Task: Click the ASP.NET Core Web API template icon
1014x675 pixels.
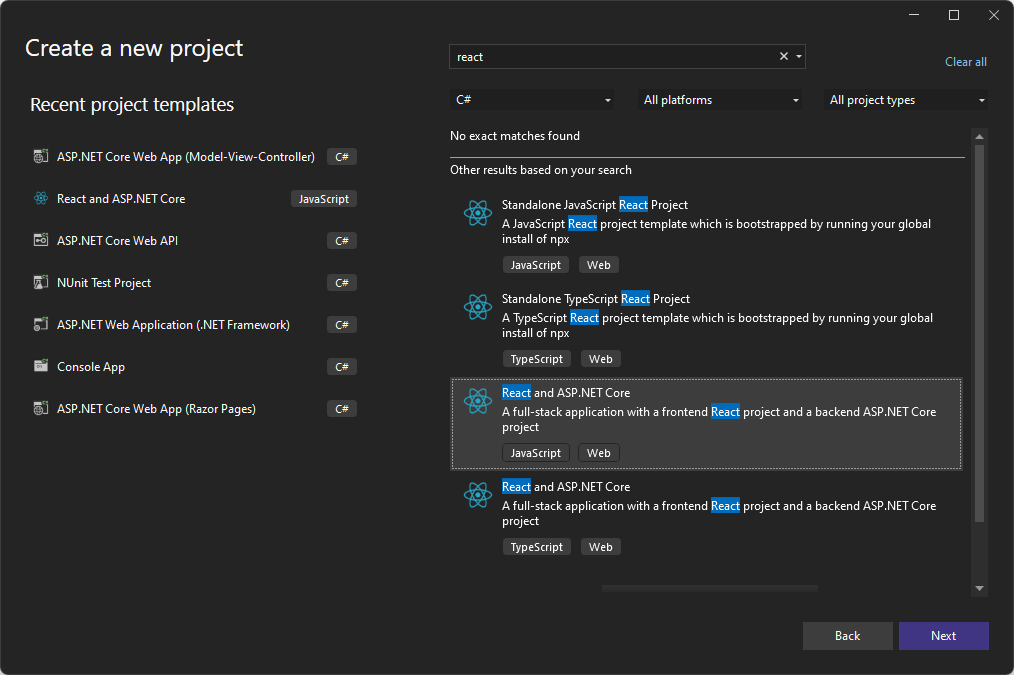Action: coord(41,241)
